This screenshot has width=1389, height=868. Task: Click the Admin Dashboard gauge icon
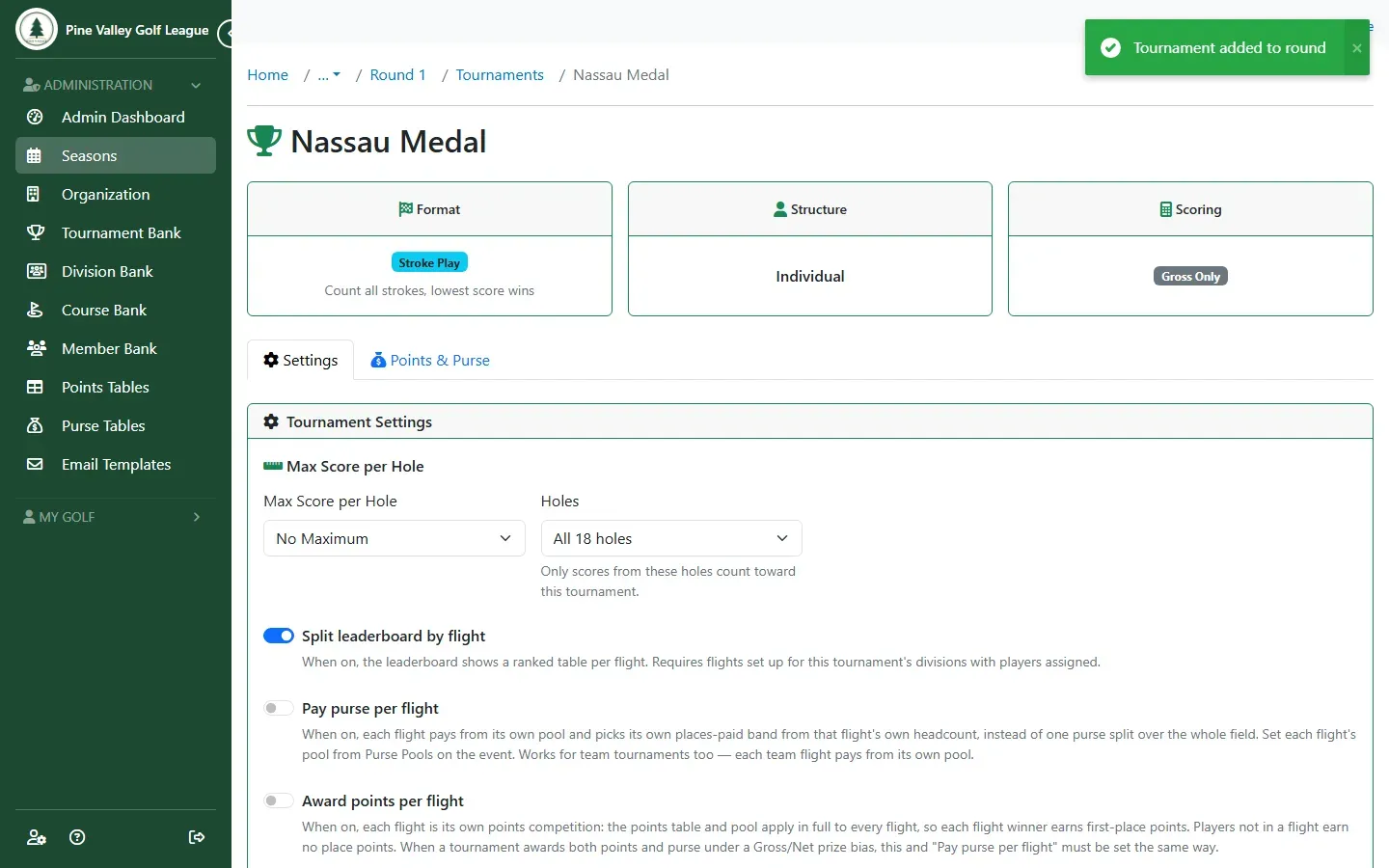click(35, 117)
